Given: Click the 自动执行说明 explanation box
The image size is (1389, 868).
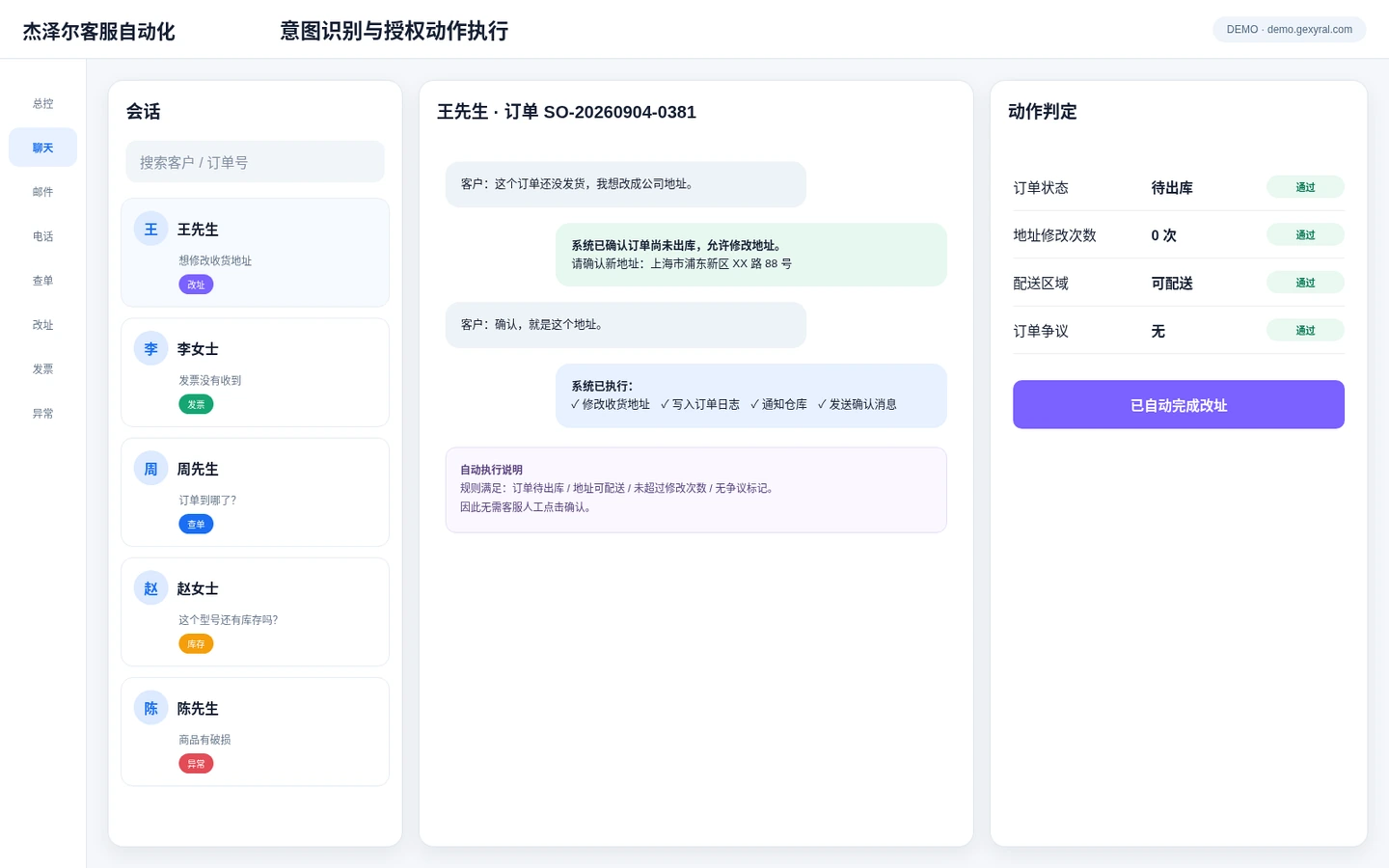Looking at the screenshot, I should (x=696, y=490).
